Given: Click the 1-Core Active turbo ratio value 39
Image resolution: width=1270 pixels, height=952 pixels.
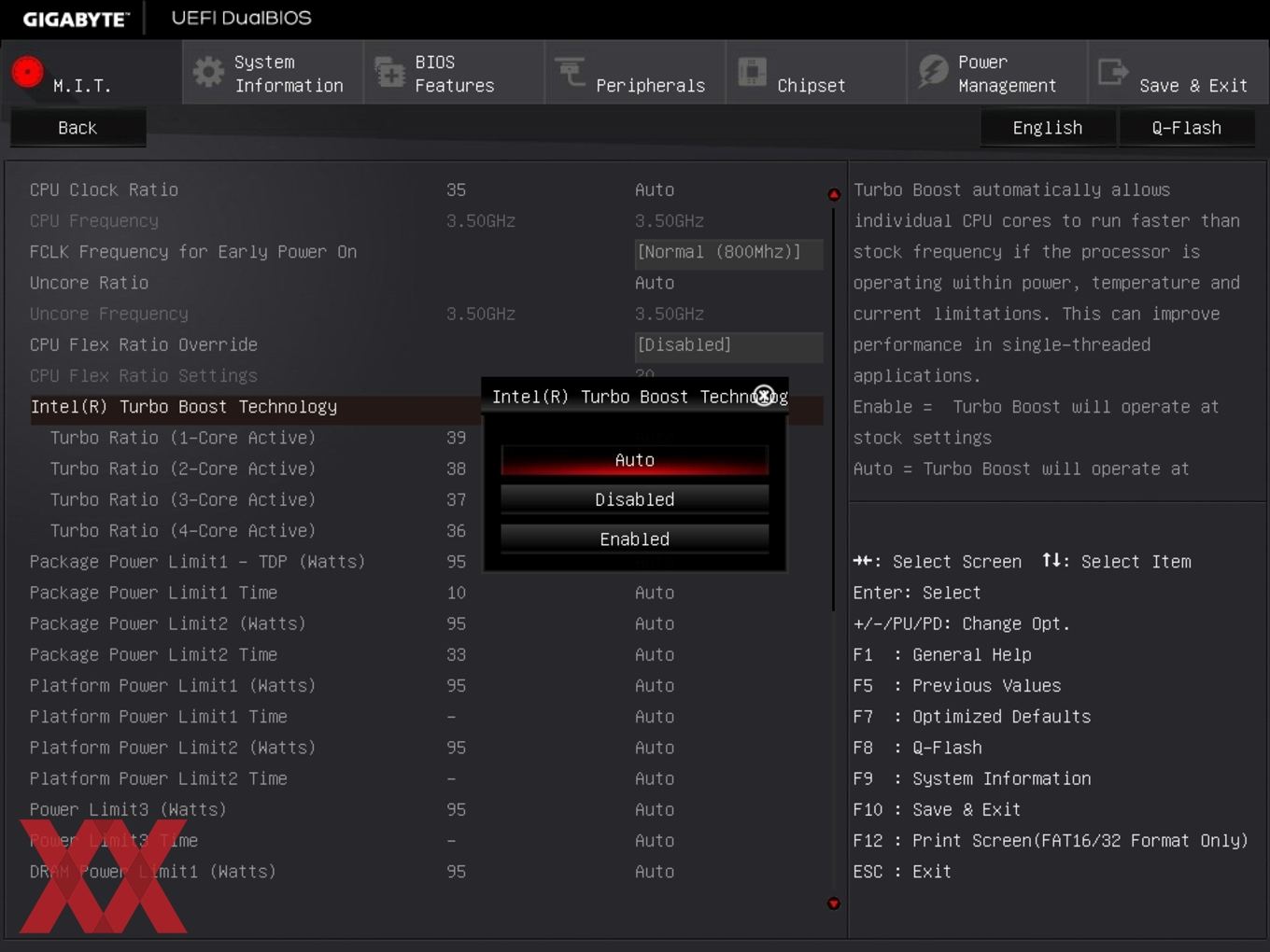Looking at the screenshot, I should (456, 438).
